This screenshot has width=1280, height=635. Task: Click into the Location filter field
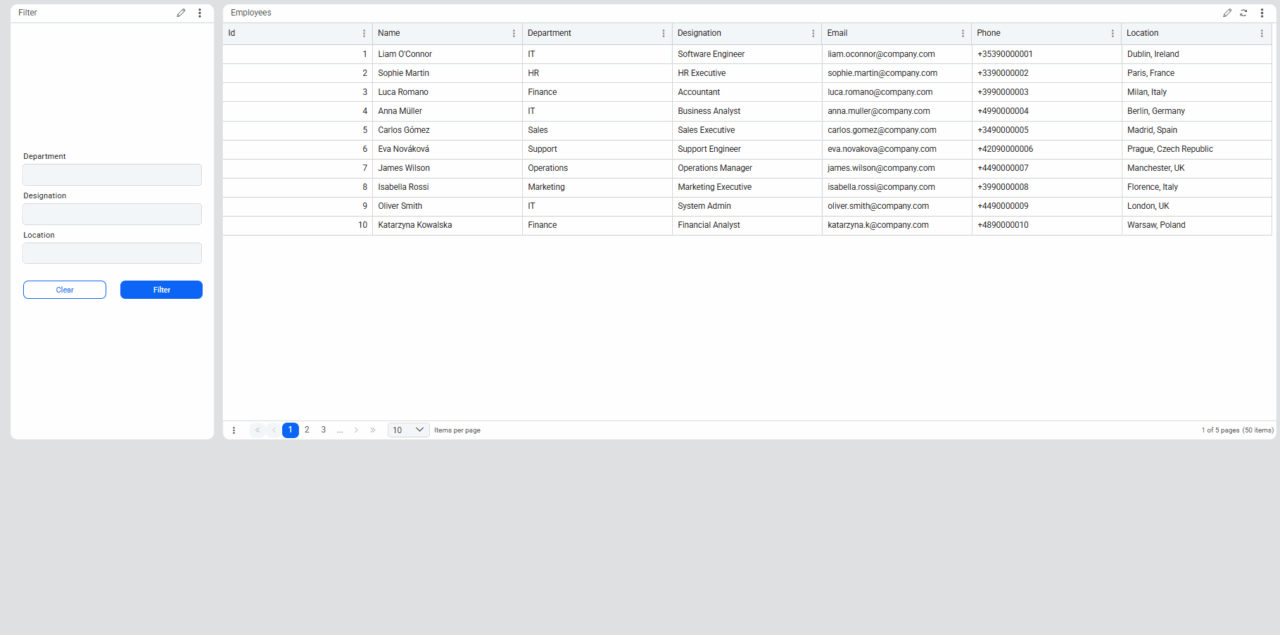[112, 253]
